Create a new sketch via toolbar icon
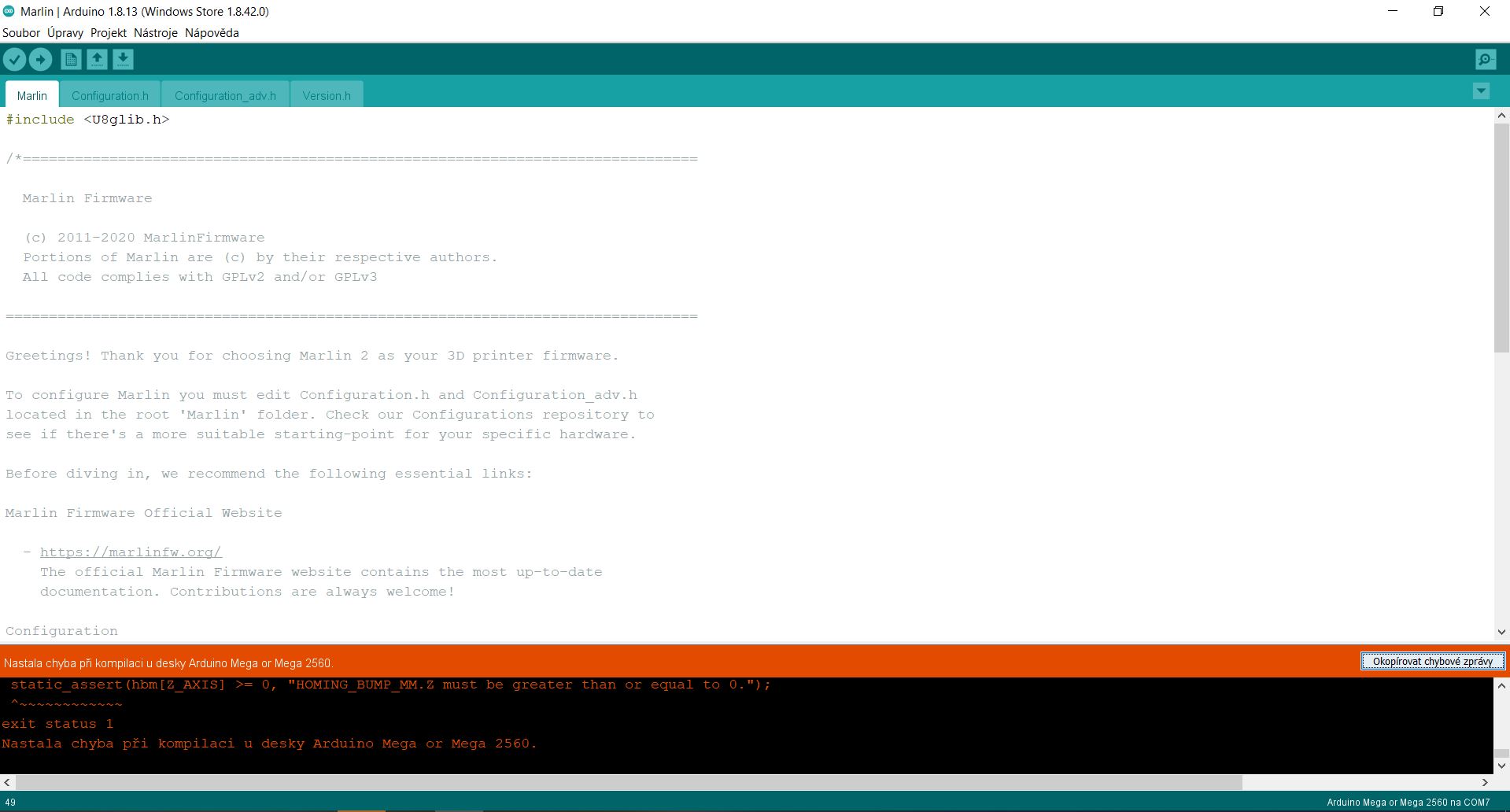 pos(71,60)
